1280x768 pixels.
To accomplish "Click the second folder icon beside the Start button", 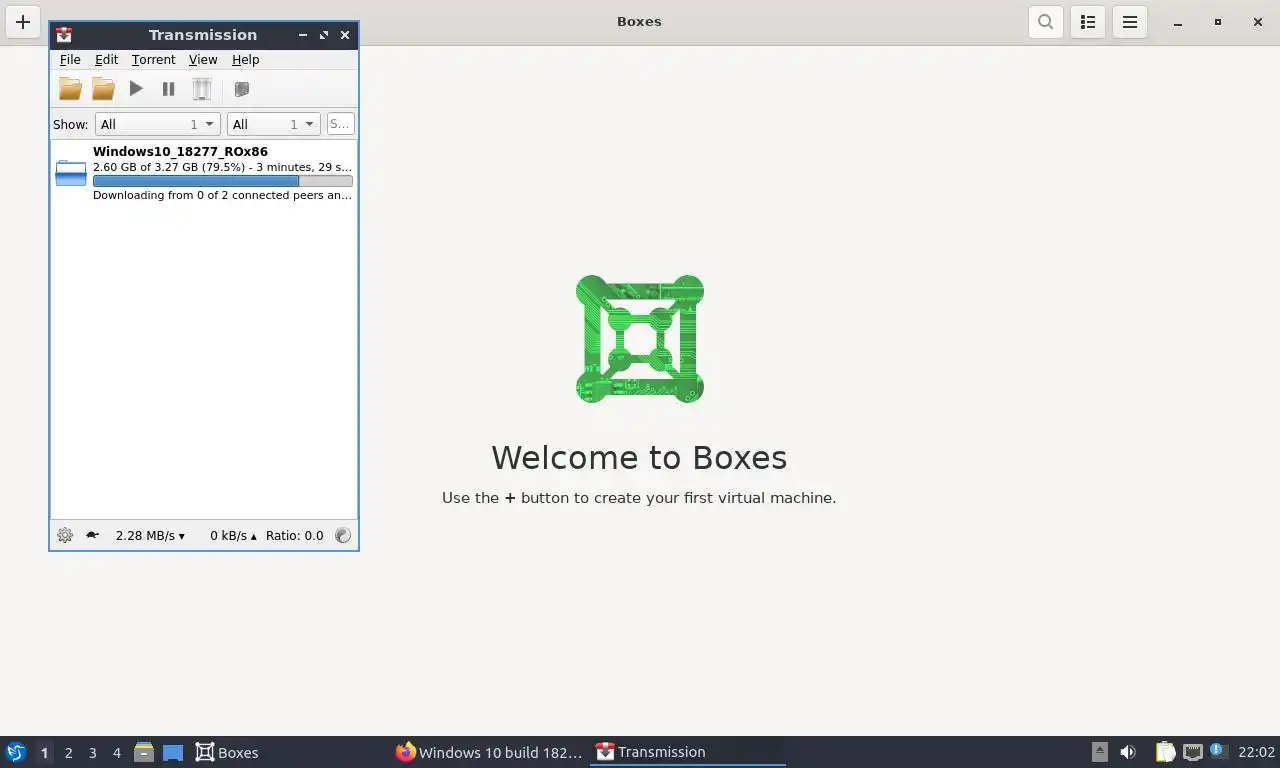I will point(103,89).
